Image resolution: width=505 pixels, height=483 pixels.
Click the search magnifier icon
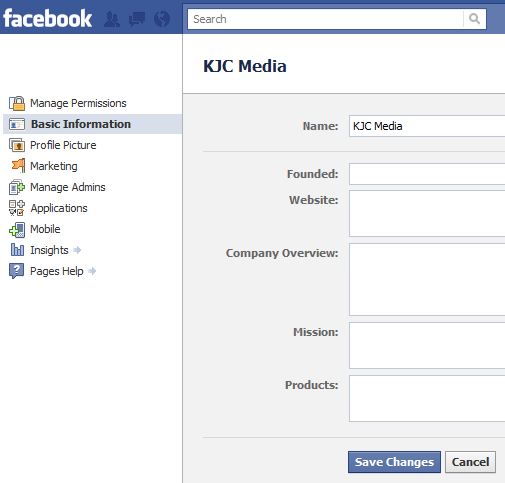[x=474, y=19]
